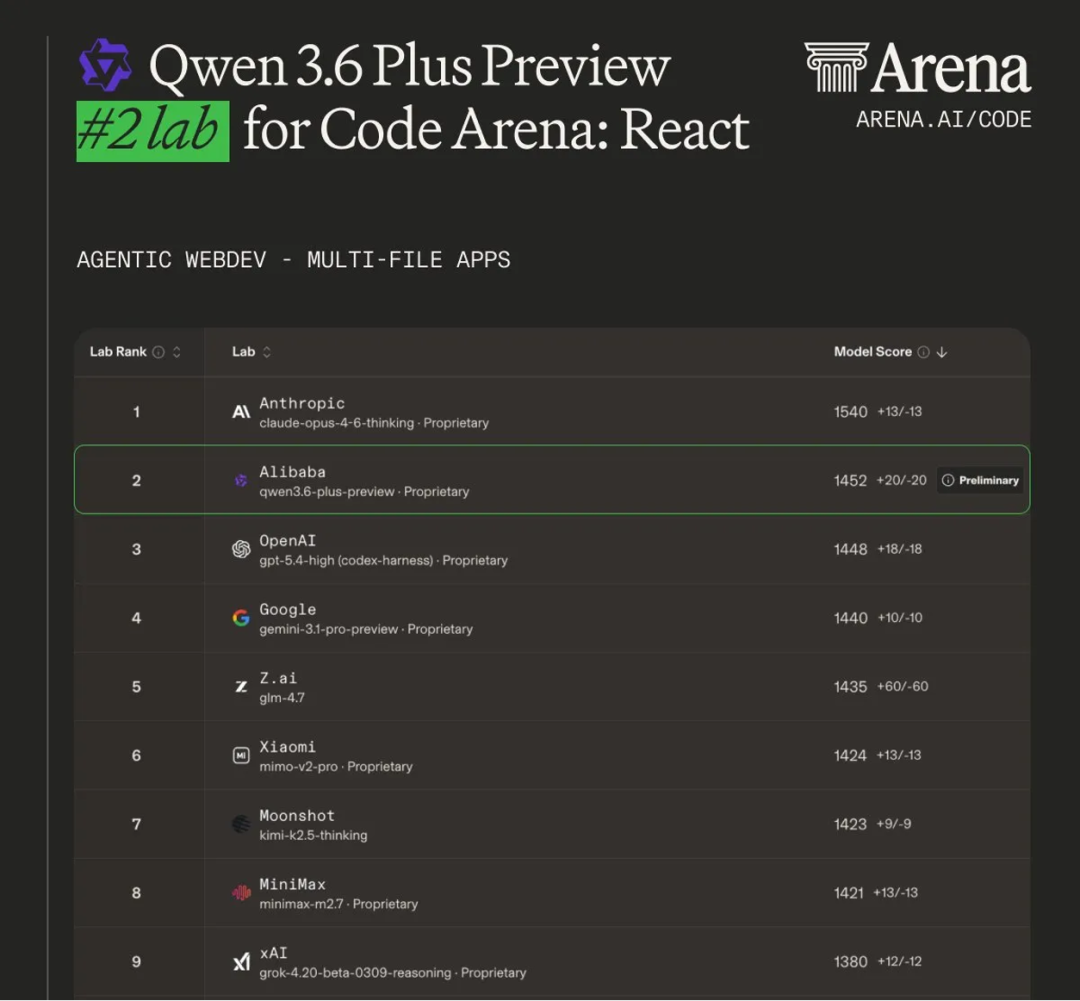Click the OpenAI logo icon in row 3
Screen dimensions: 1080x1001
(x=241, y=549)
